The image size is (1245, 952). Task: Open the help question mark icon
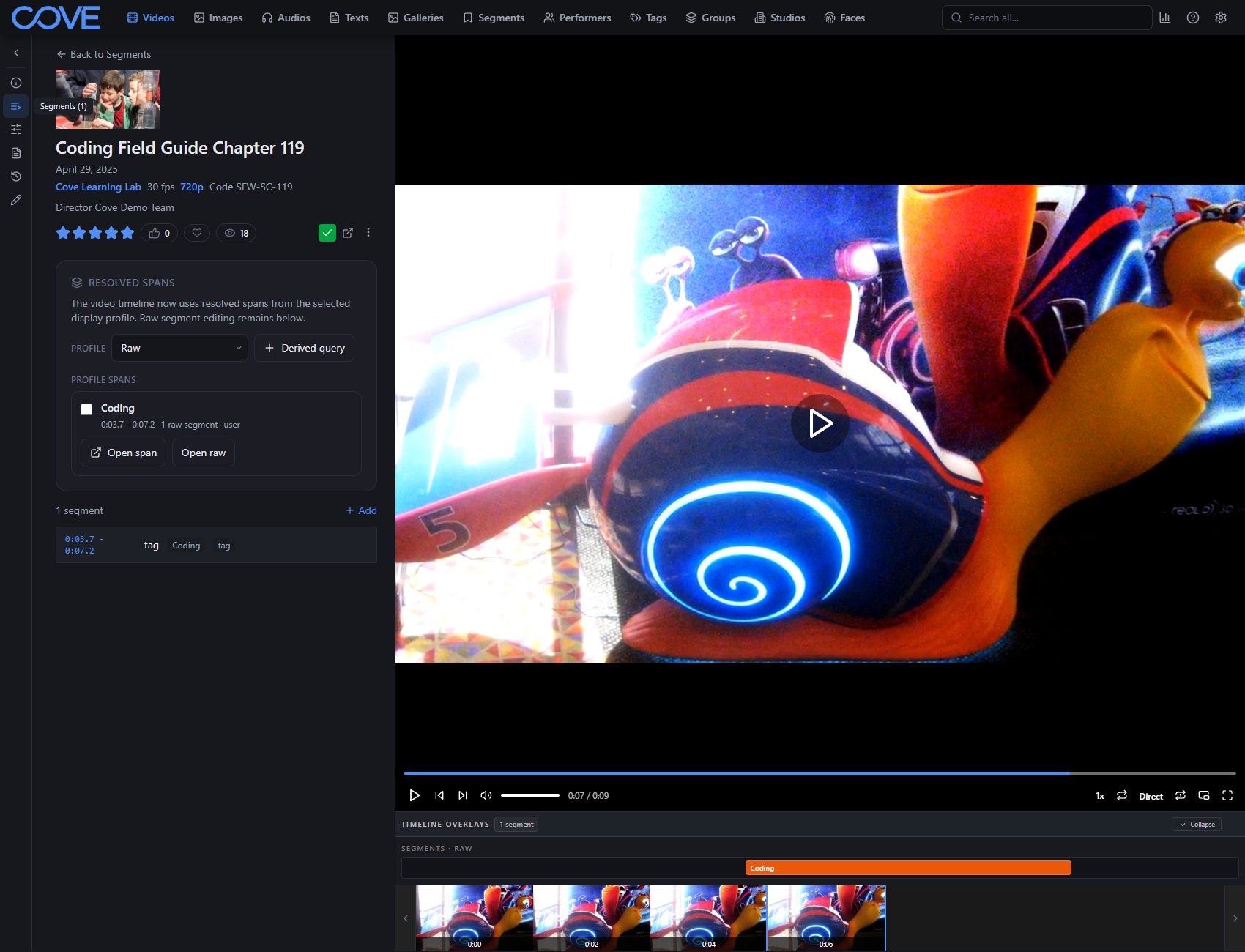tap(1193, 18)
